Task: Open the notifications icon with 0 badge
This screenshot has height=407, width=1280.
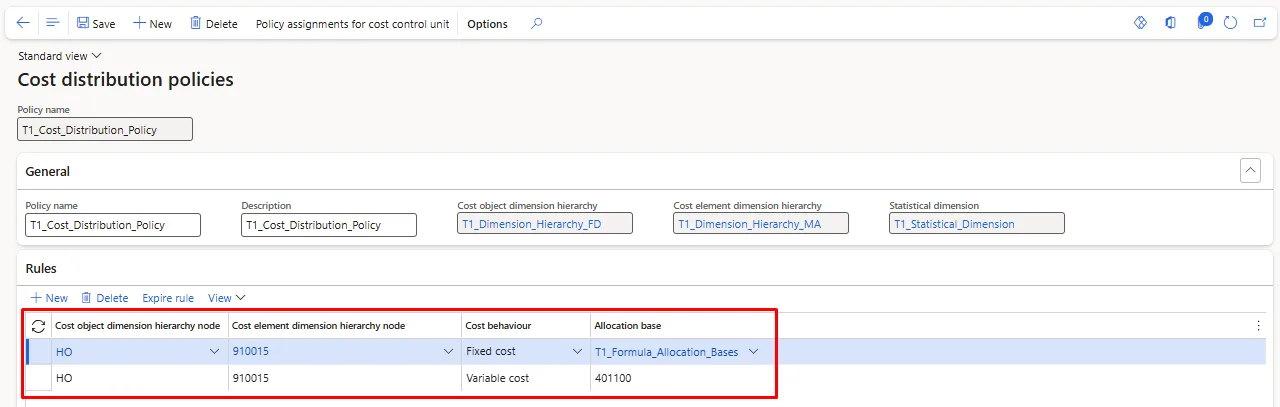Action: click(1203, 22)
